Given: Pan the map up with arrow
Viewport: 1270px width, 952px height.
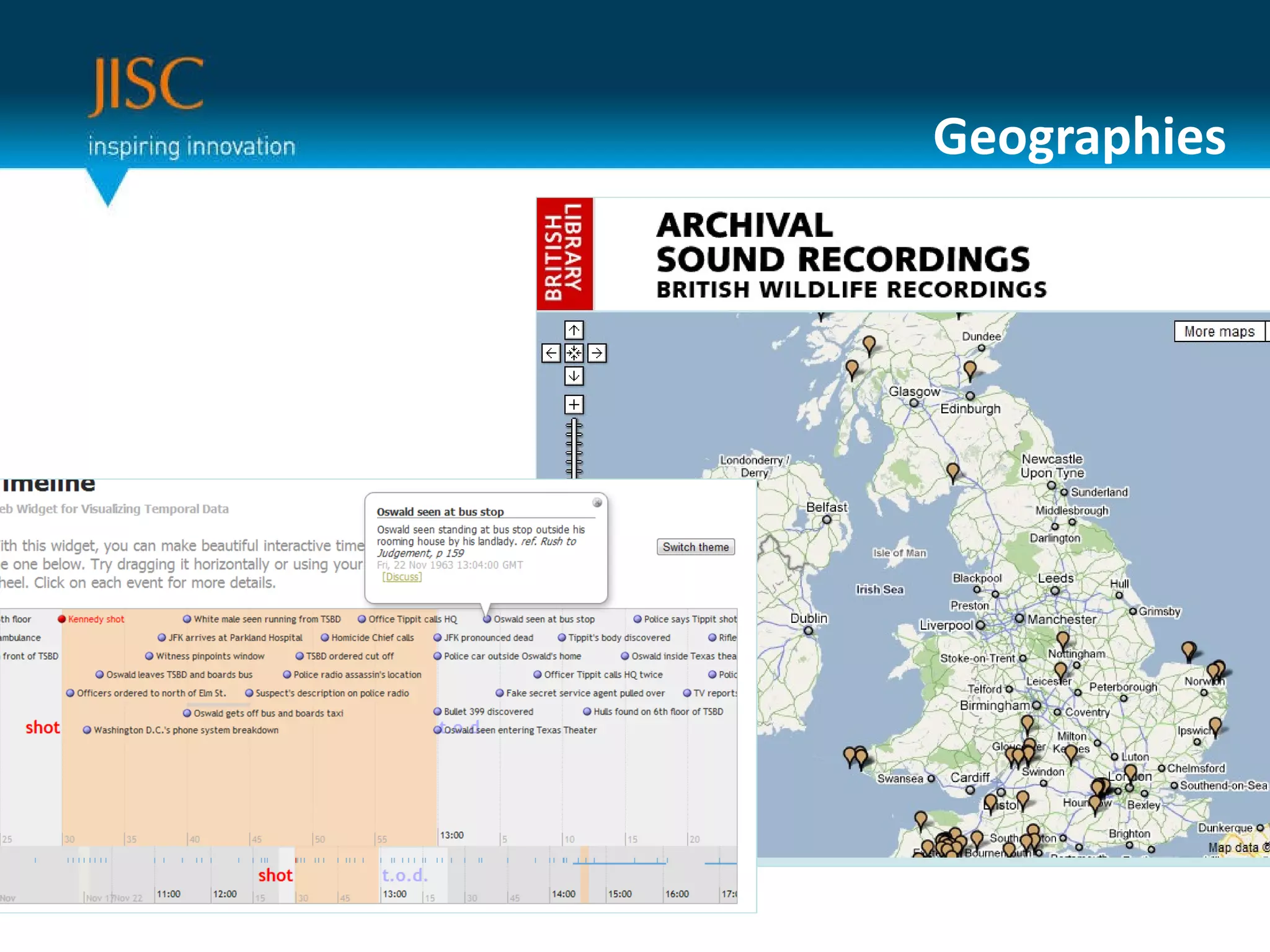Looking at the screenshot, I should point(574,330).
